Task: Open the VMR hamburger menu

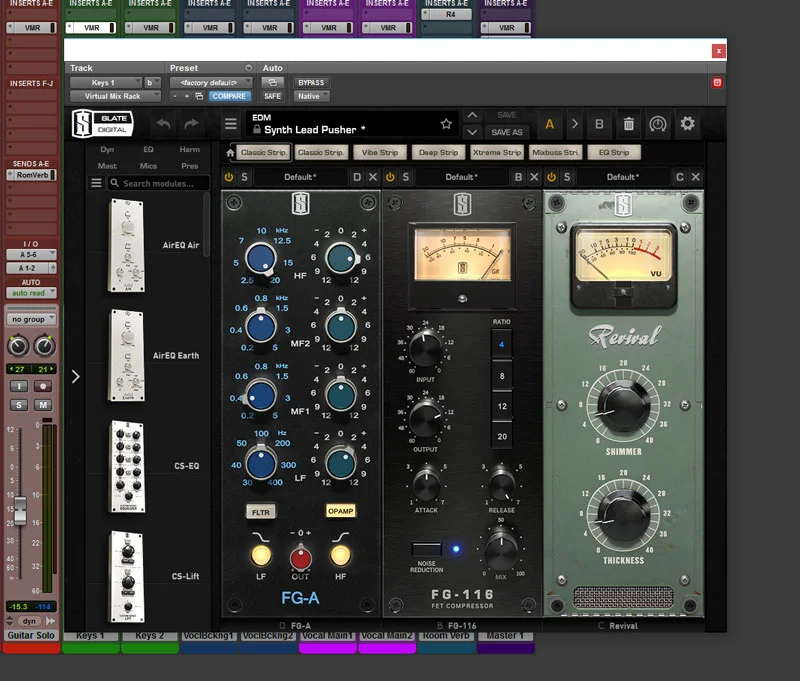Action: (229, 122)
